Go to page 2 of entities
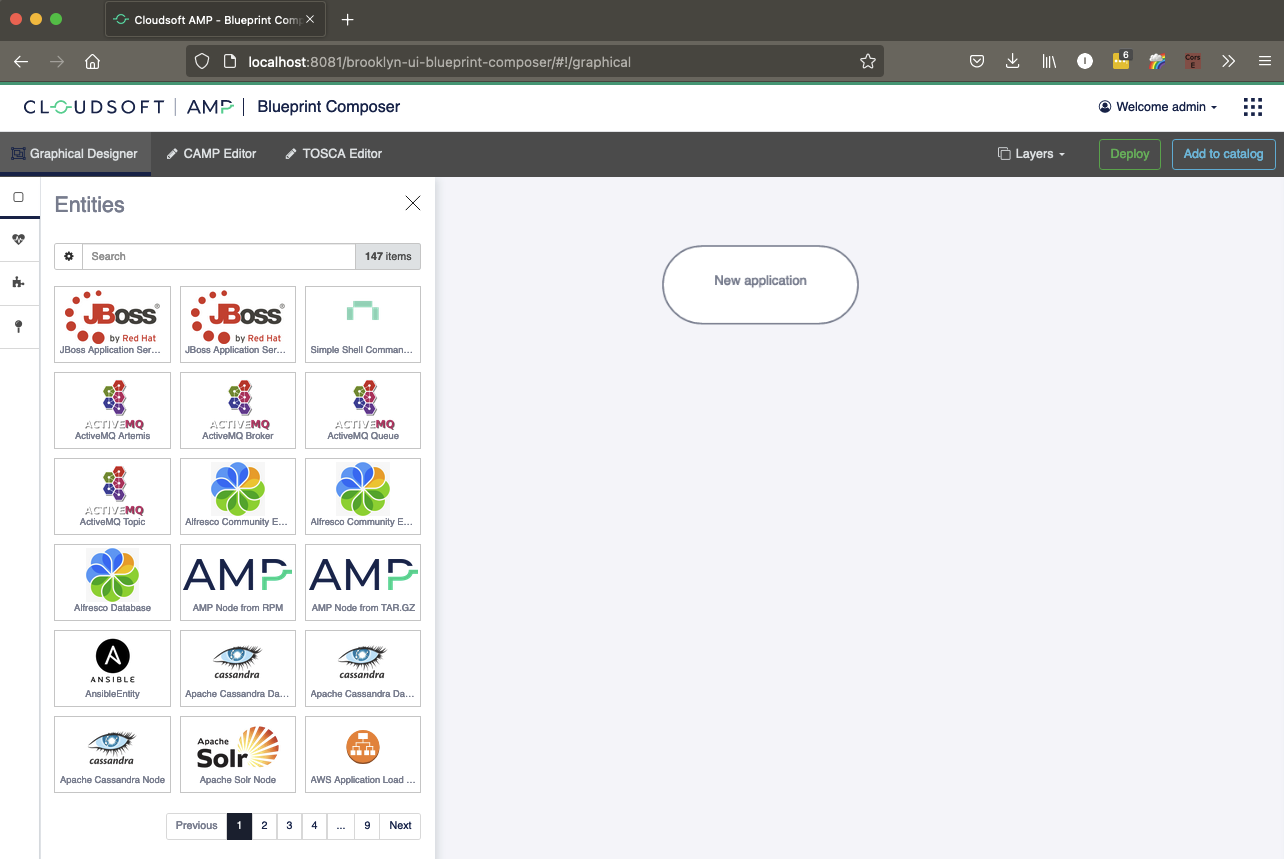This screenshot has height=859, width=1284. click(x=264, y=826)
